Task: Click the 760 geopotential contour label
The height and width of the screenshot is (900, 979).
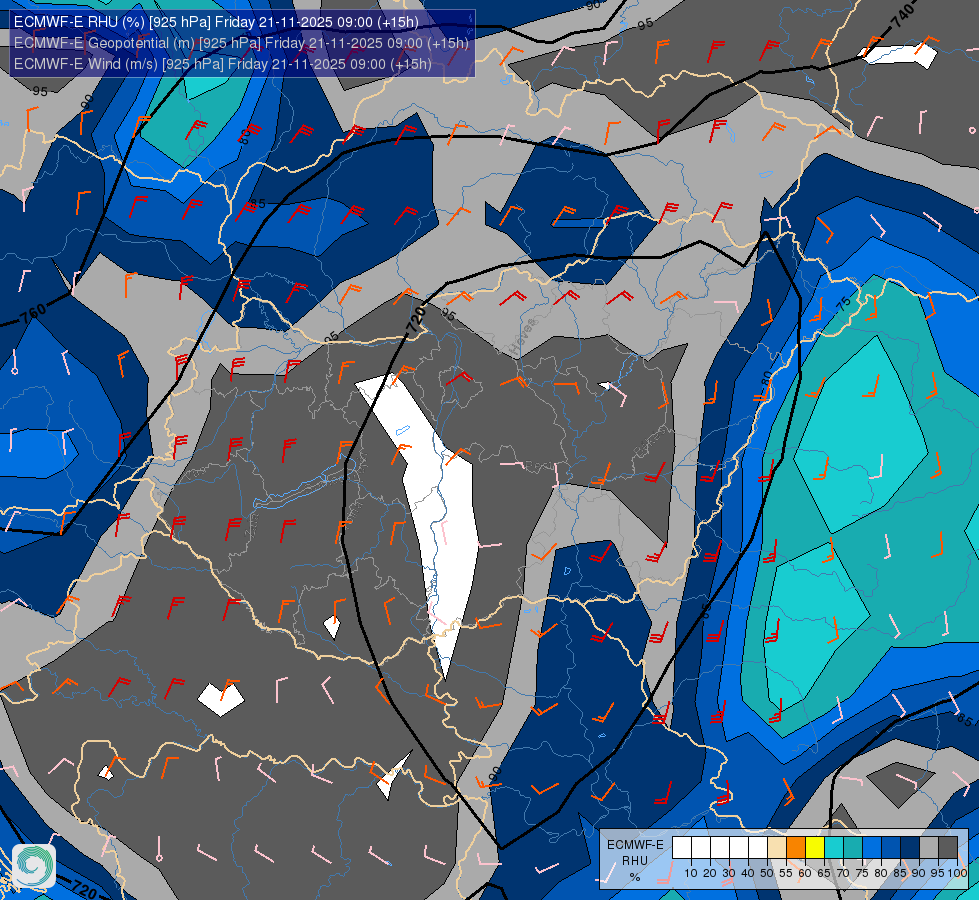Action: 33,313
